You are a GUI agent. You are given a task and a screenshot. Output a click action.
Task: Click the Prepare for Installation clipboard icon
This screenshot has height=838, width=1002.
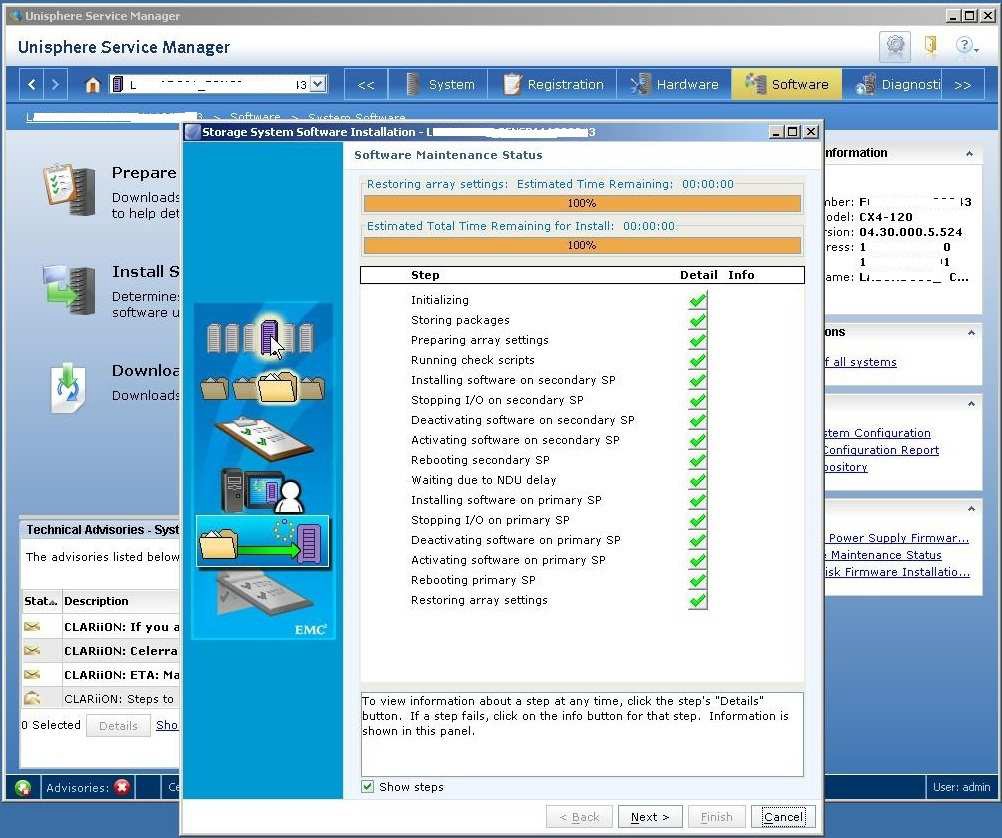[x=69, y=189]
